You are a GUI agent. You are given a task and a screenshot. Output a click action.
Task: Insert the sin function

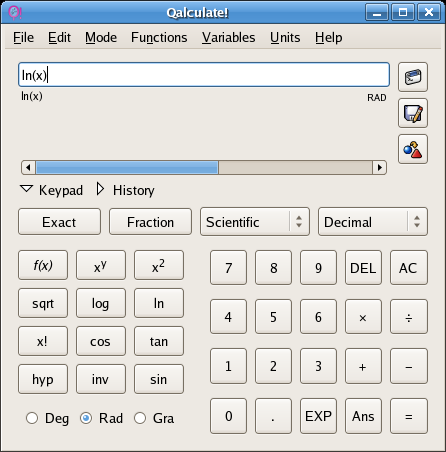click(x=159, y=379)
